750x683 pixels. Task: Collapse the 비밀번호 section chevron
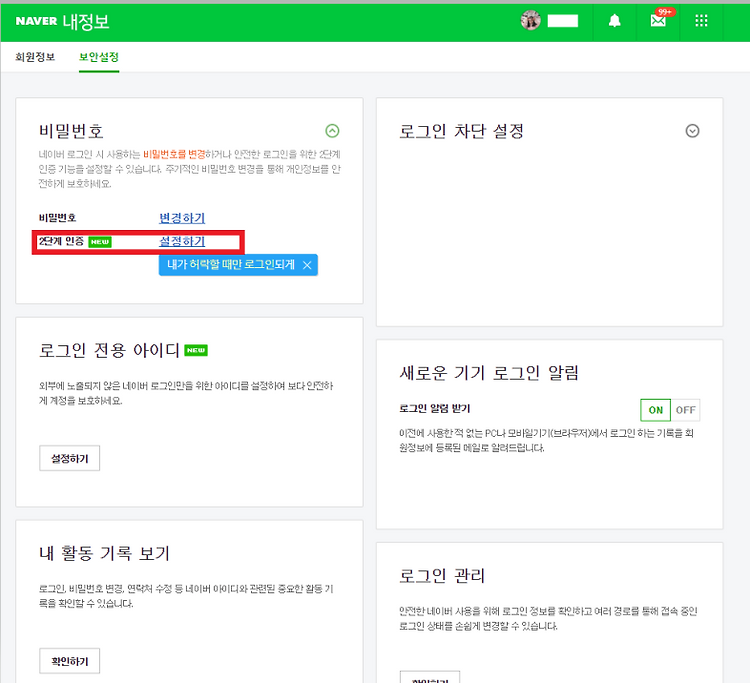[x=332, y=131]
